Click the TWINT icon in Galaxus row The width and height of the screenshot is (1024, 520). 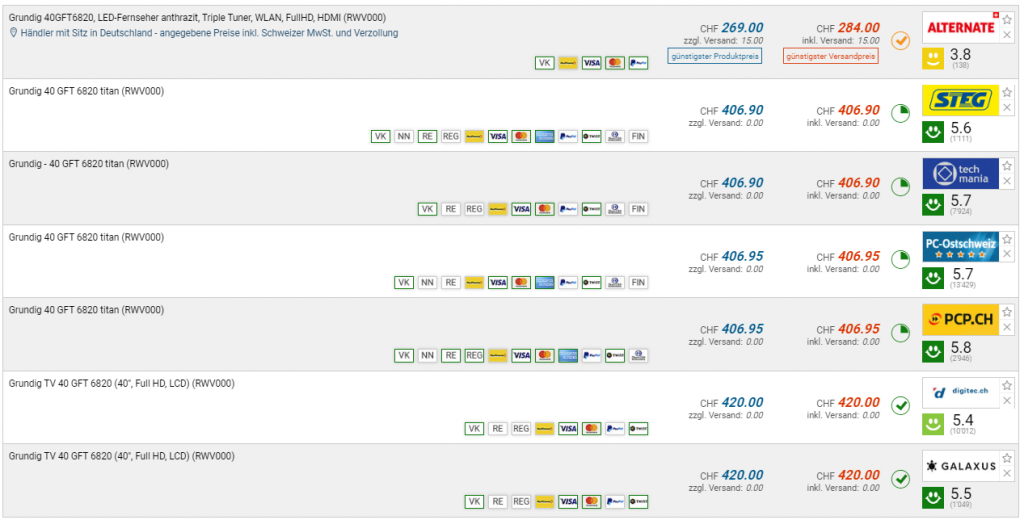[638, 501]
